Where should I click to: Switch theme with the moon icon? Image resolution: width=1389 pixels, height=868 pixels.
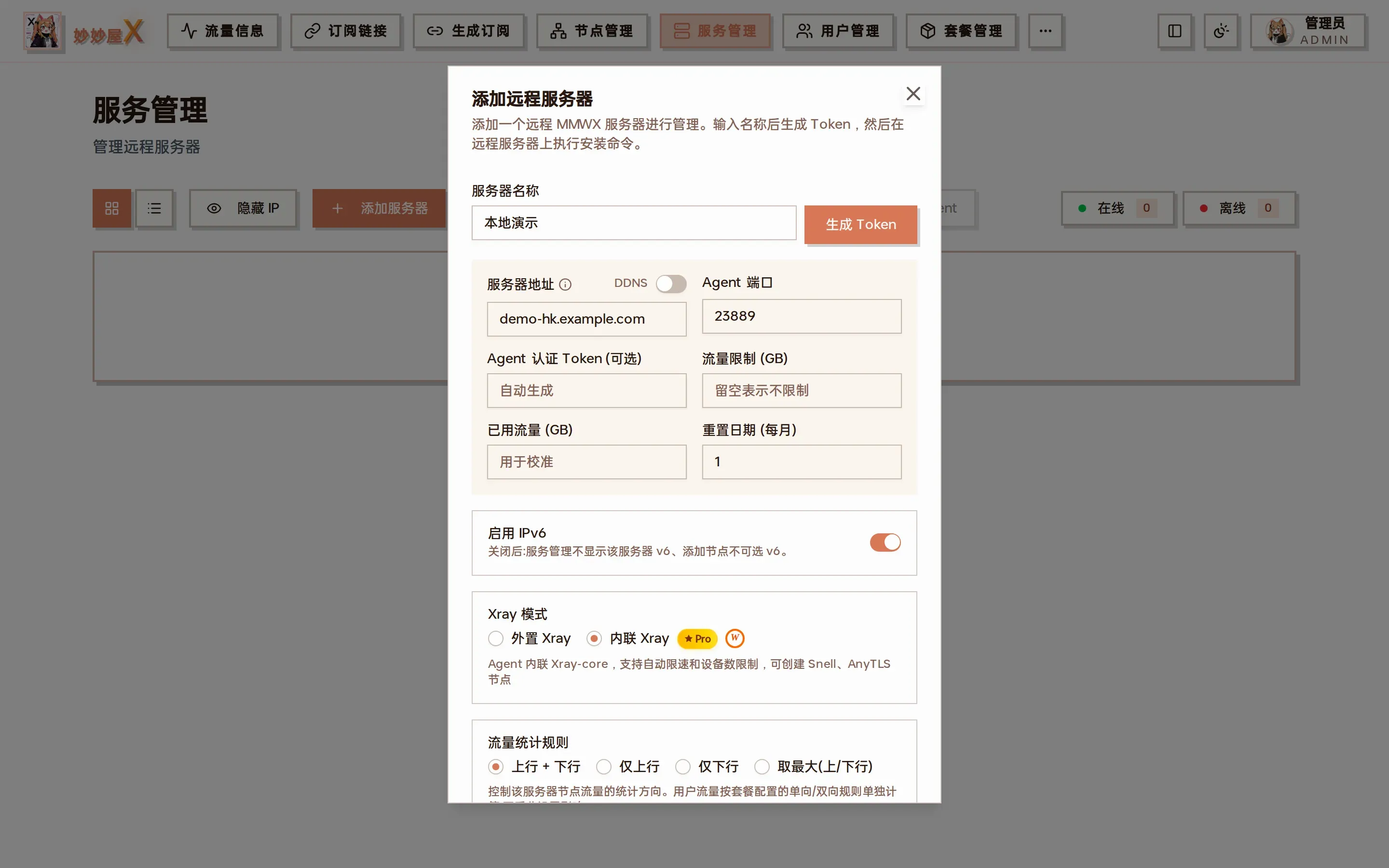pos(1221,31)
